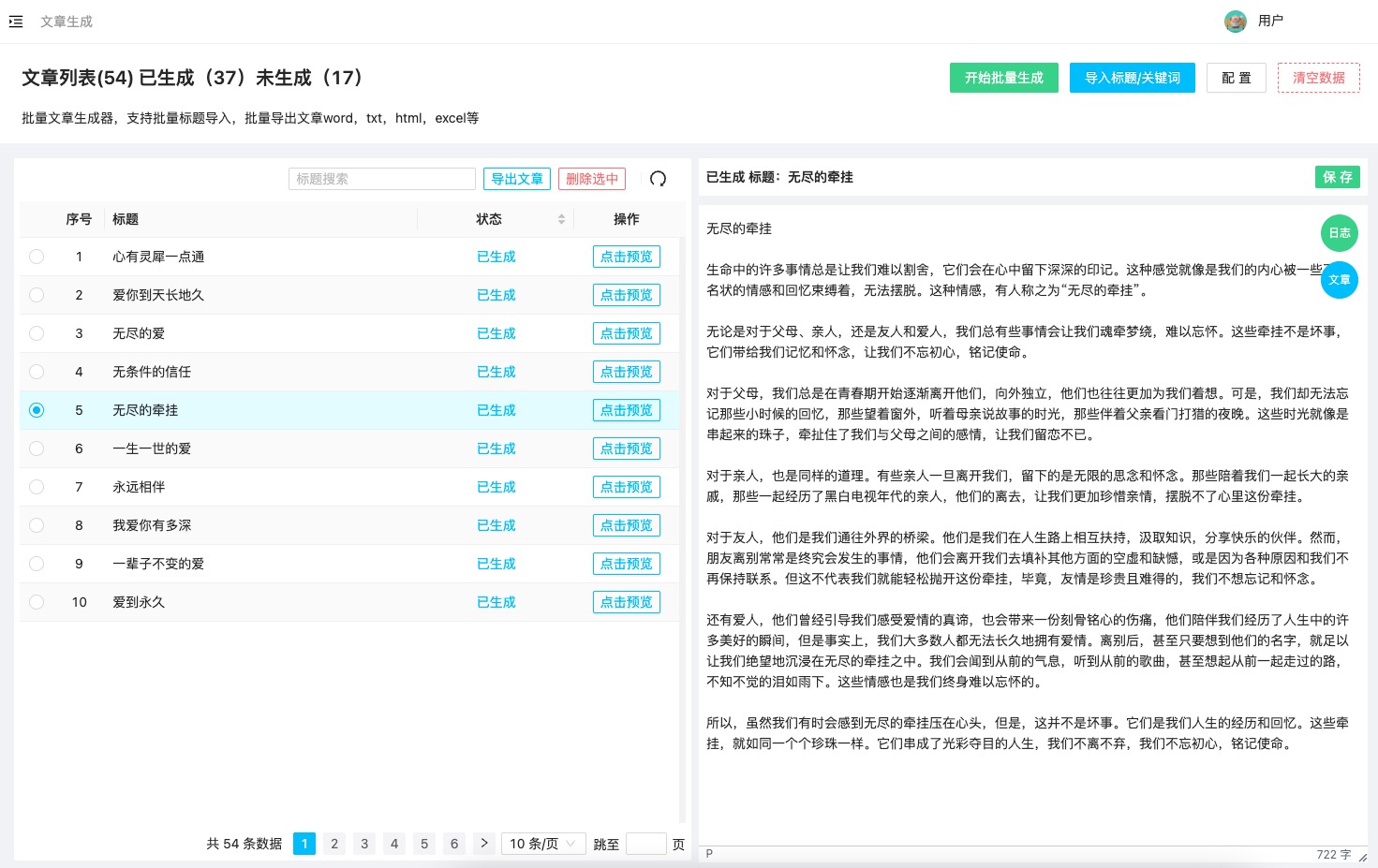The width and height of the screenshot is (1378, 868).
Task: Click the title cell 永远相伴
Action: (139, 487)
